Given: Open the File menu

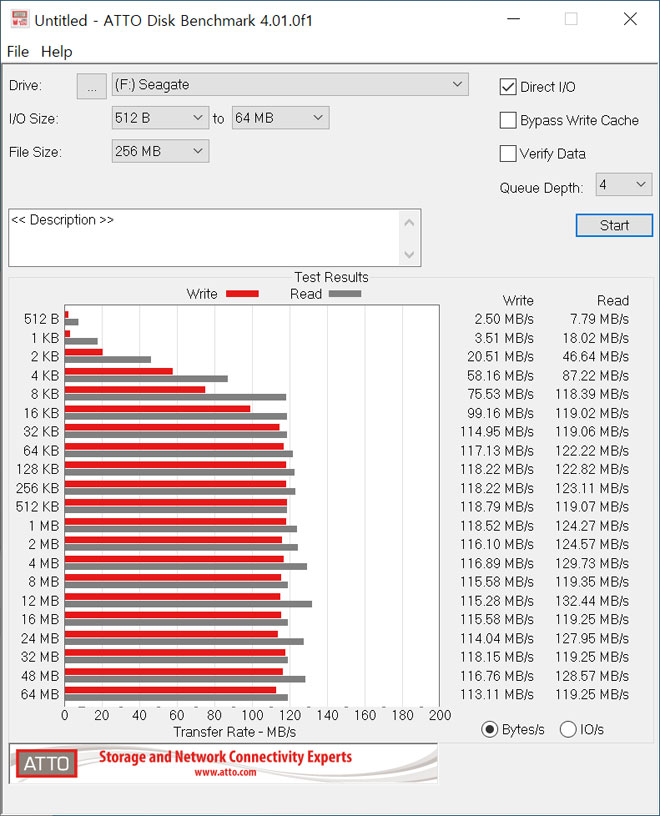Looking at the screenshot, I should (x=18, y=52).
